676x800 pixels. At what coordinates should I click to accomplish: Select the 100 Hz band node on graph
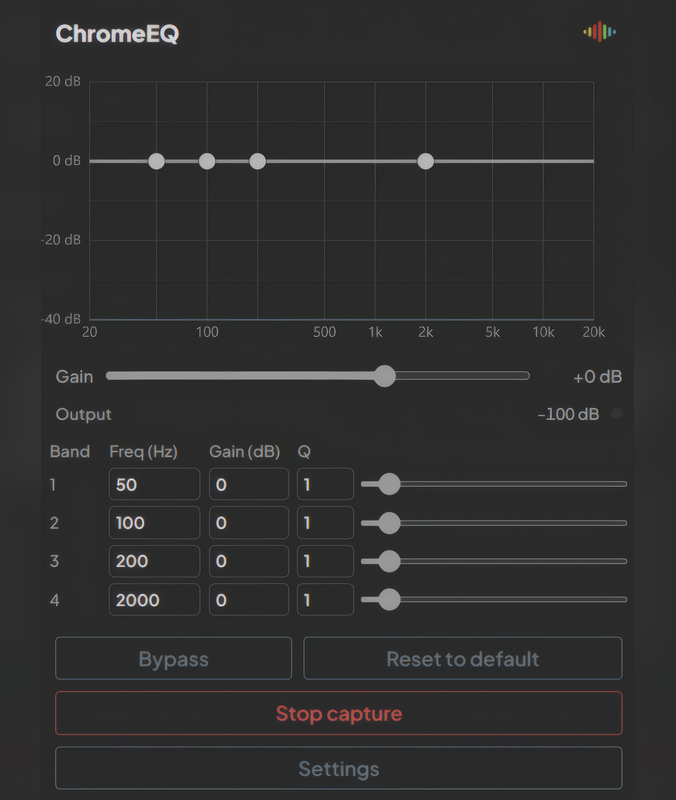[207, 161]
